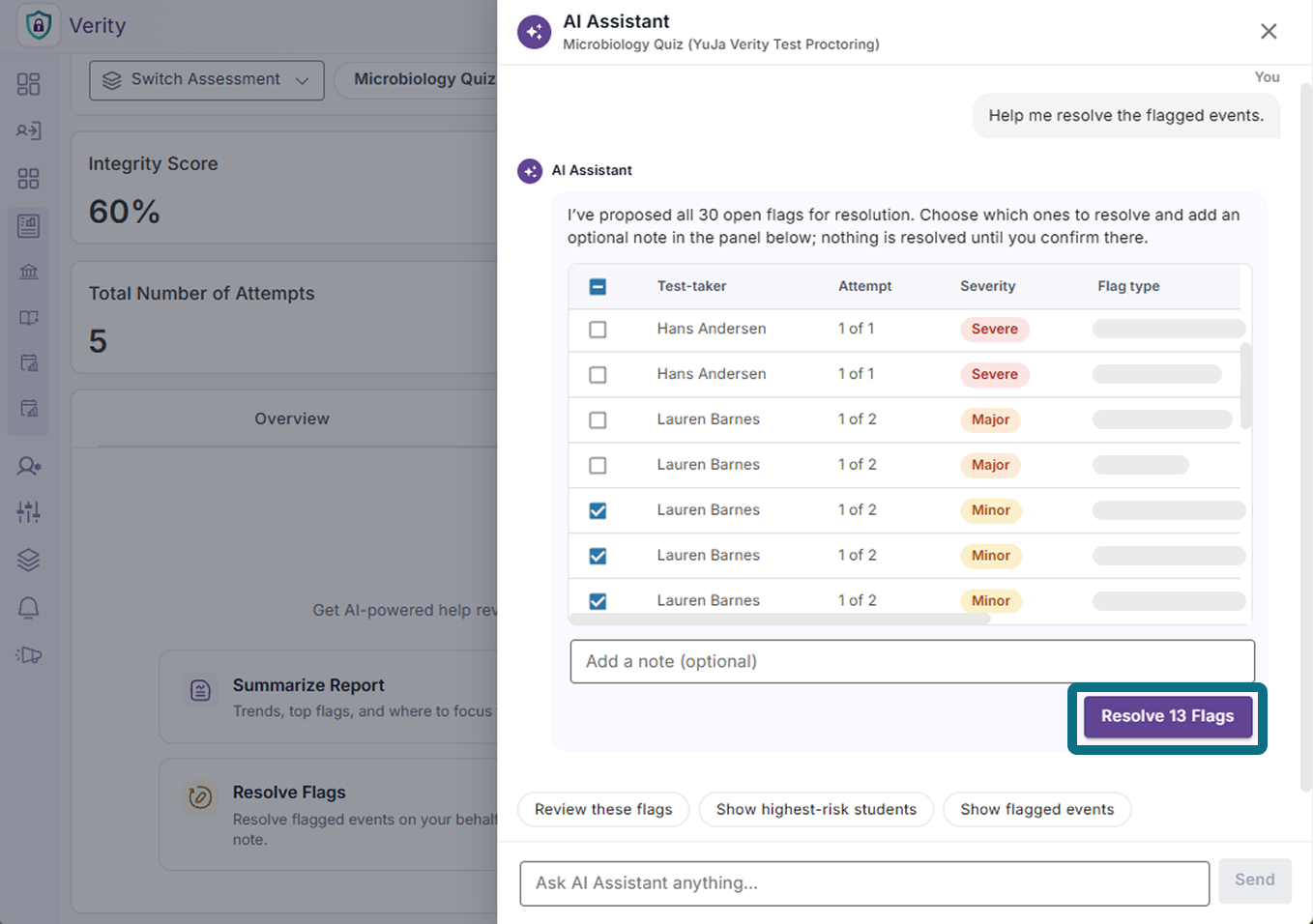Expand the Switch Assessment dropdown chevron
The height and width of the screenshot is (924, 1313).
coord(302,81)
